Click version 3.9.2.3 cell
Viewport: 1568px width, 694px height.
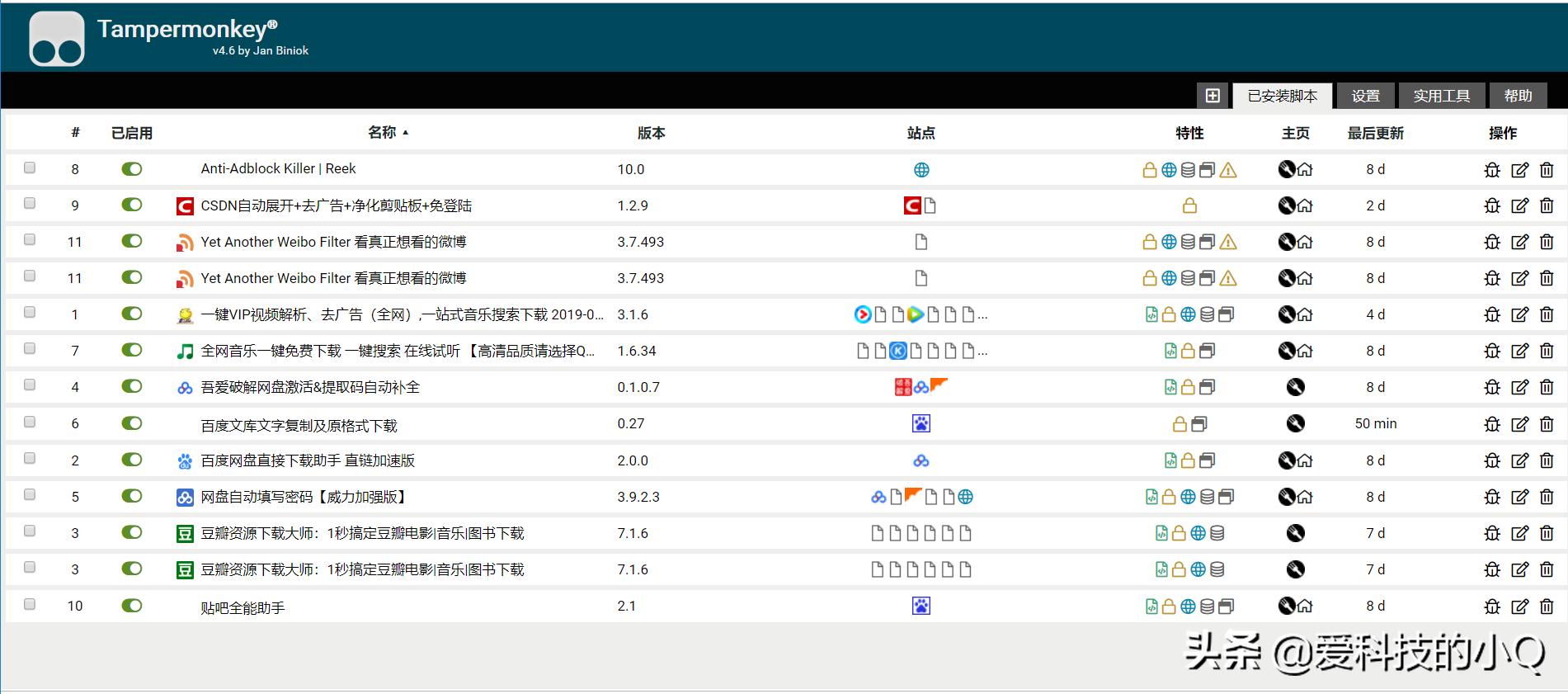point(638,497)
